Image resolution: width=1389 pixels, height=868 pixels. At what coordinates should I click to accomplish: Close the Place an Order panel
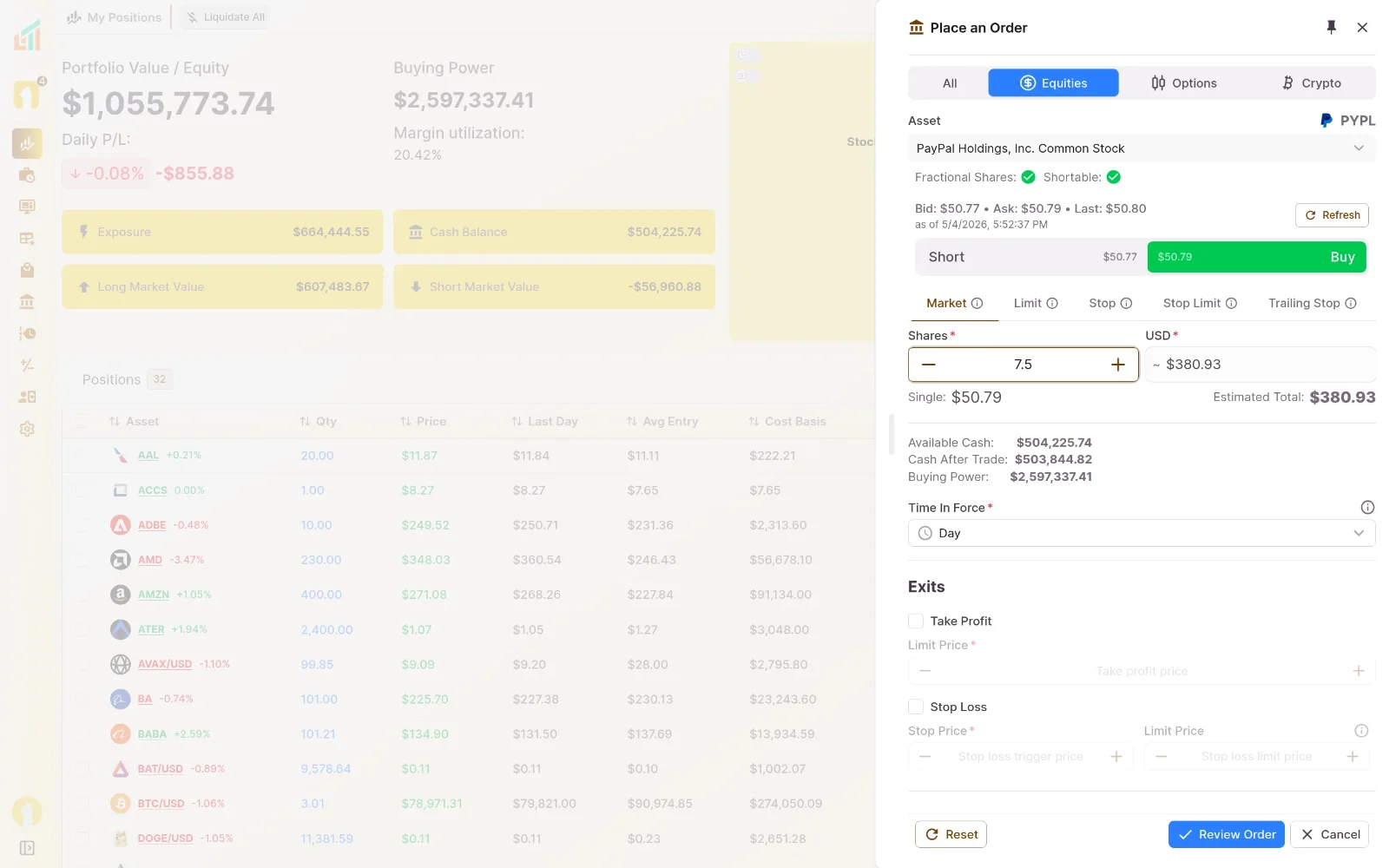click(1362, 28)
